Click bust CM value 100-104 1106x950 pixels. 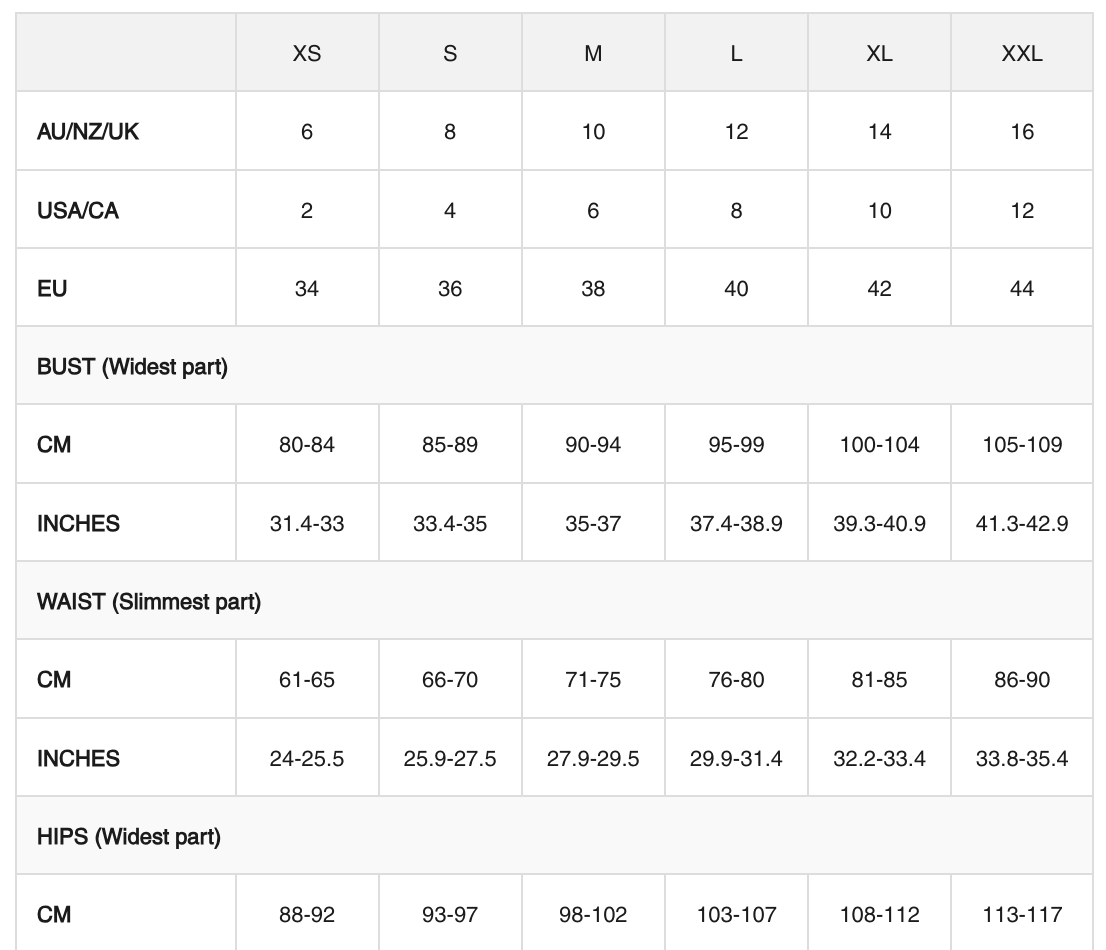[x=879, y=445]
